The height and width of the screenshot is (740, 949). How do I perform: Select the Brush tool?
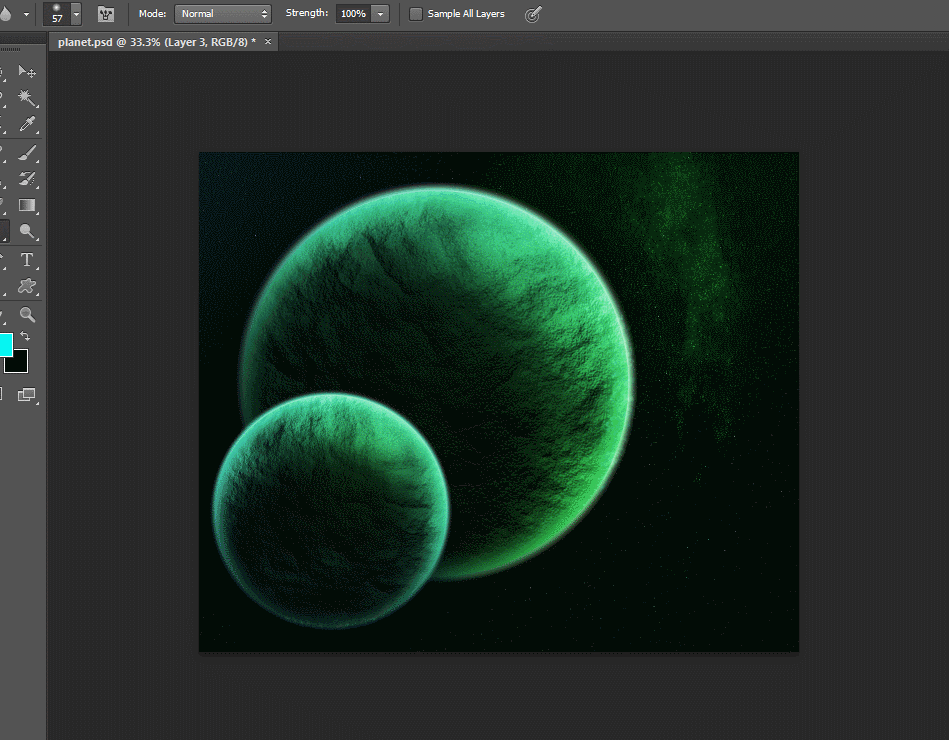27,153
